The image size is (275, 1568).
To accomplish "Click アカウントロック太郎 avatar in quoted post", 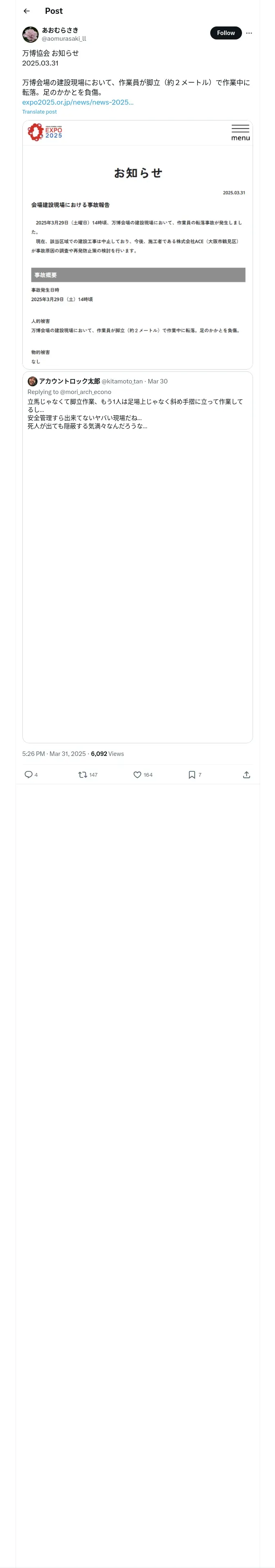I will [32, 381].
